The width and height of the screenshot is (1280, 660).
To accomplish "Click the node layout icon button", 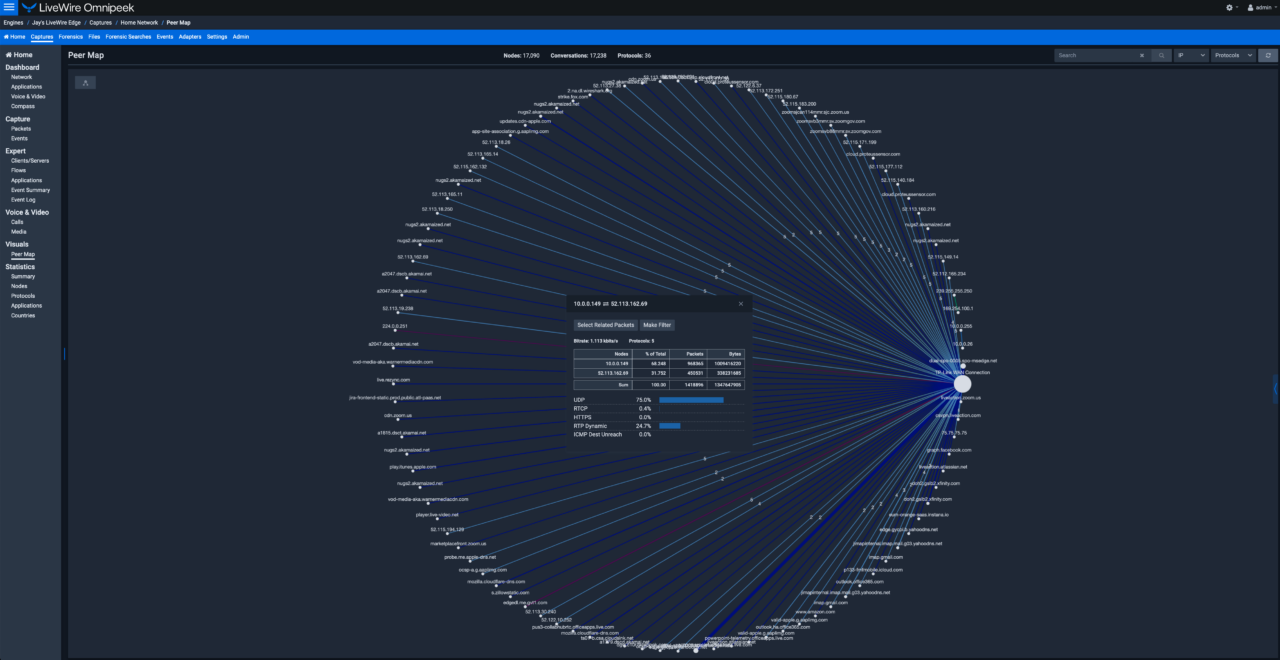I will pos(85,82).
